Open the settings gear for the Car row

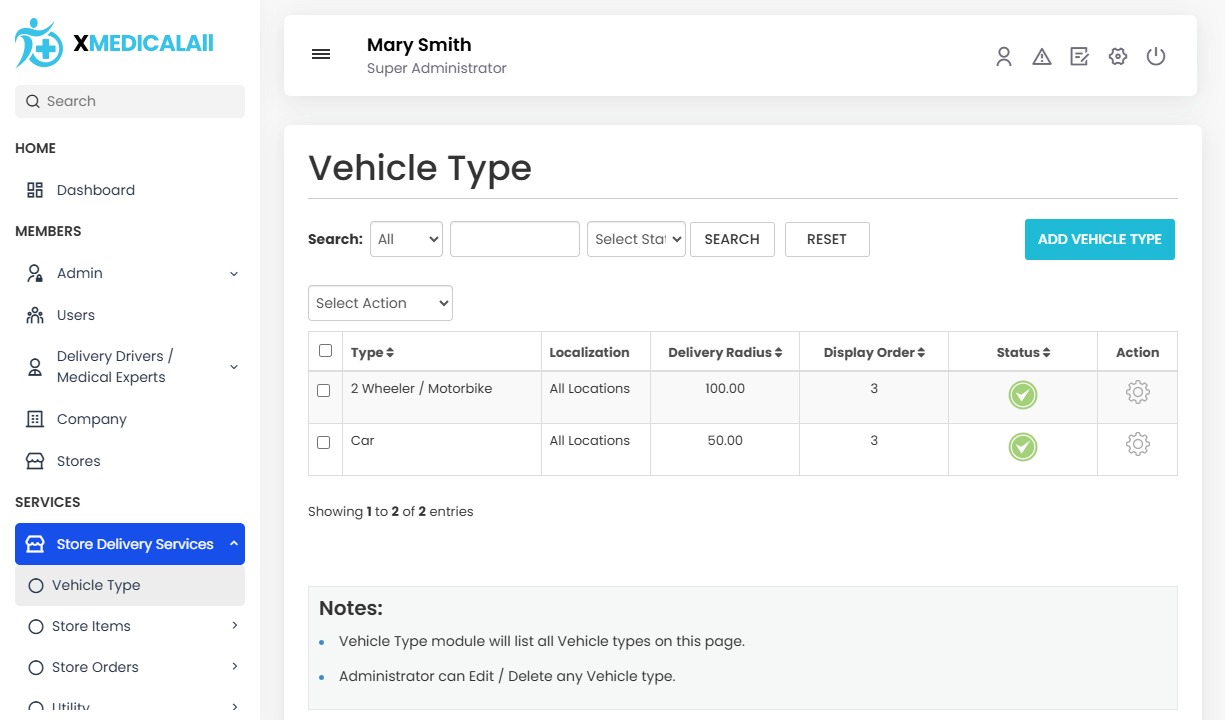pyautogui.click(x=1137, y=444)
